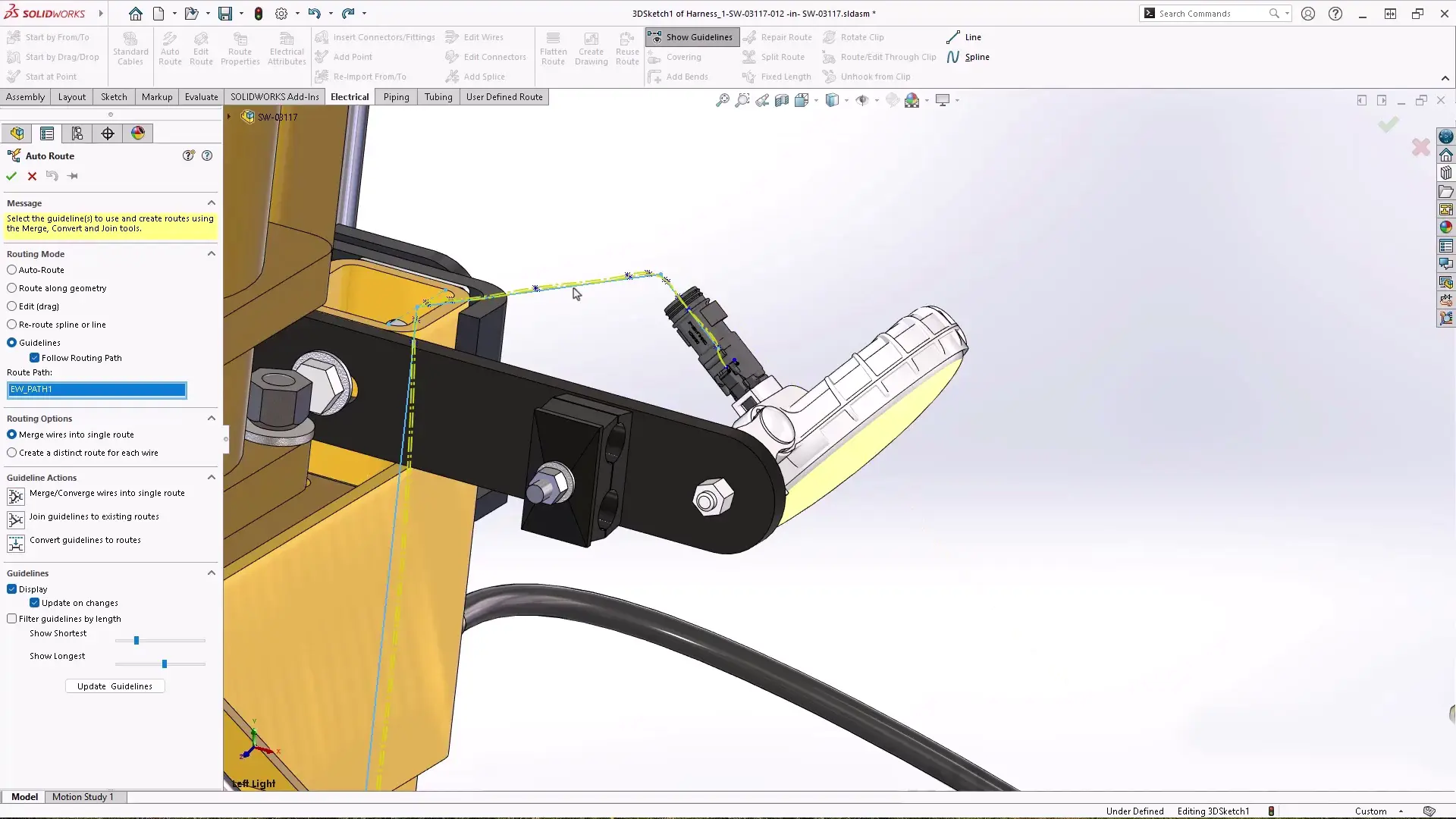The width and height of the screenshot is (1456, 819).
Task: Uncheck Follow Routing Path
Action: click(x=36, y=357)
